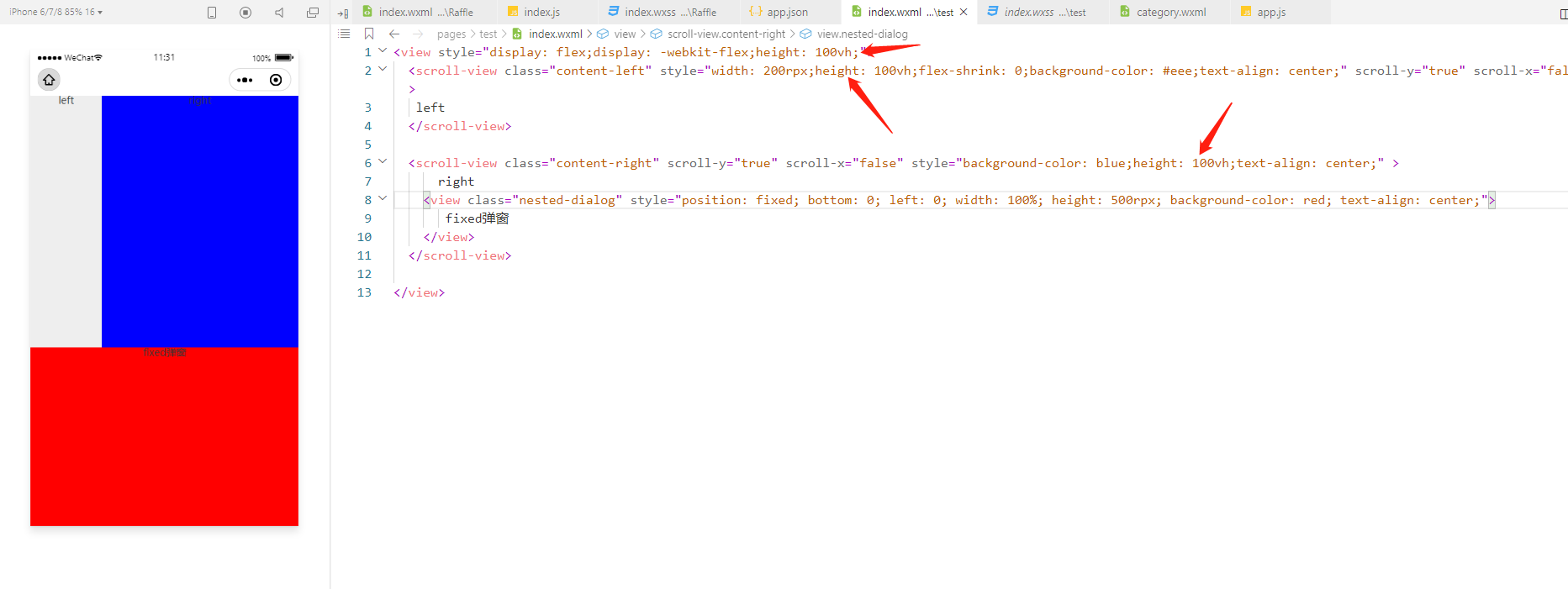This screenshot has height=589, width=1568.
Task: Click the 'right' text on code line 7
Action: [456, 181]
